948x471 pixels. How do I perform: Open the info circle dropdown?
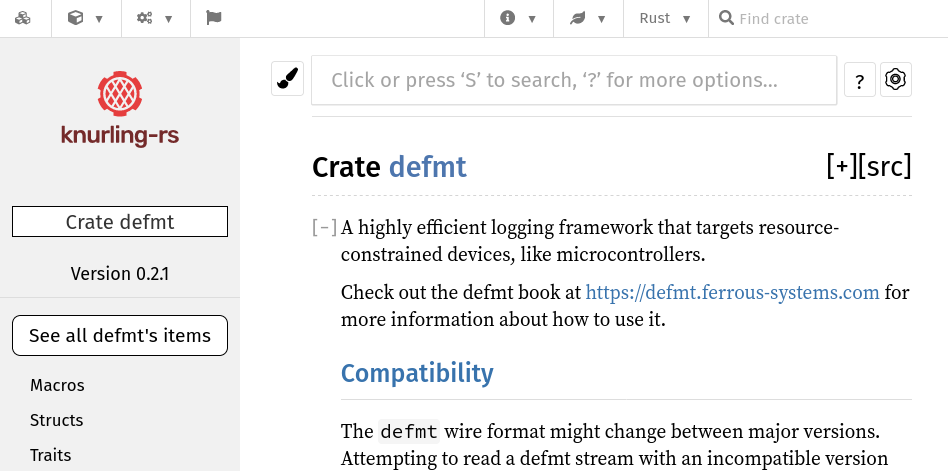pyautogui.click(x=518, y=18)
